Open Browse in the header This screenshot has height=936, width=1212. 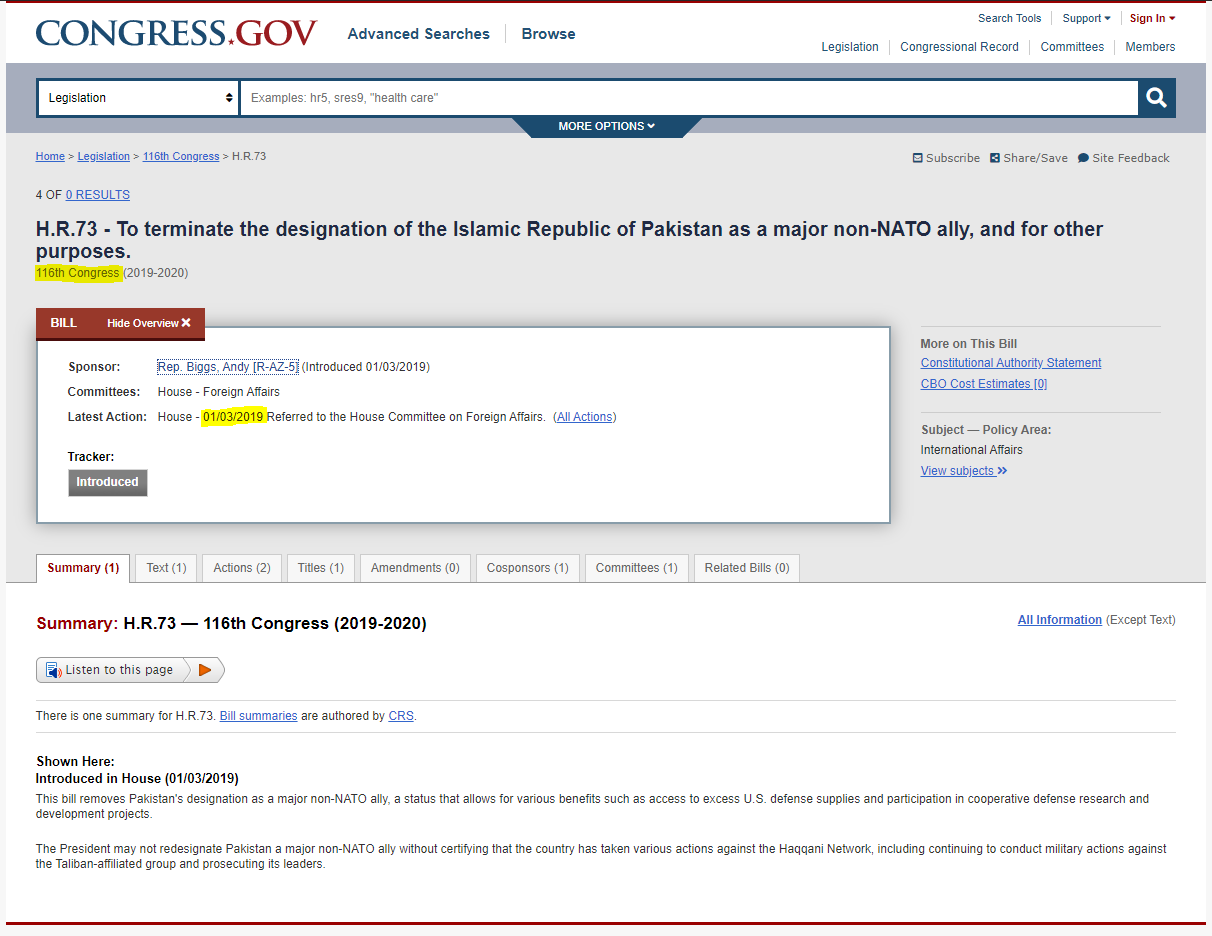click(x=548, y=34)
